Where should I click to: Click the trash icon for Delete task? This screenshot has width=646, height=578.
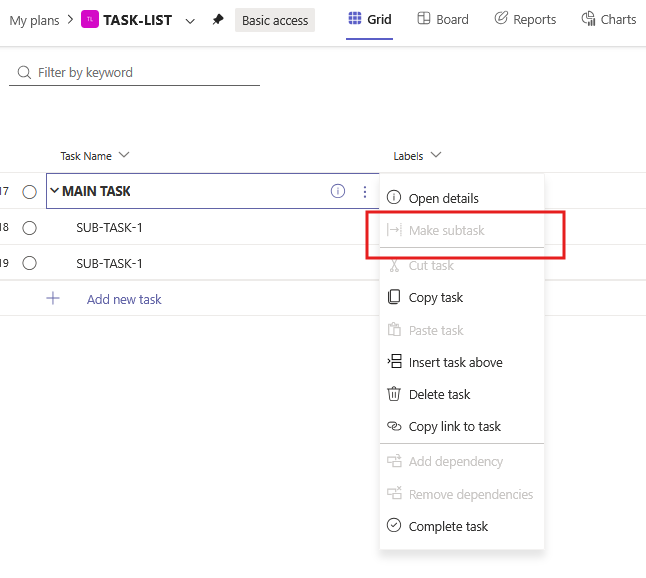coord(394,394)
